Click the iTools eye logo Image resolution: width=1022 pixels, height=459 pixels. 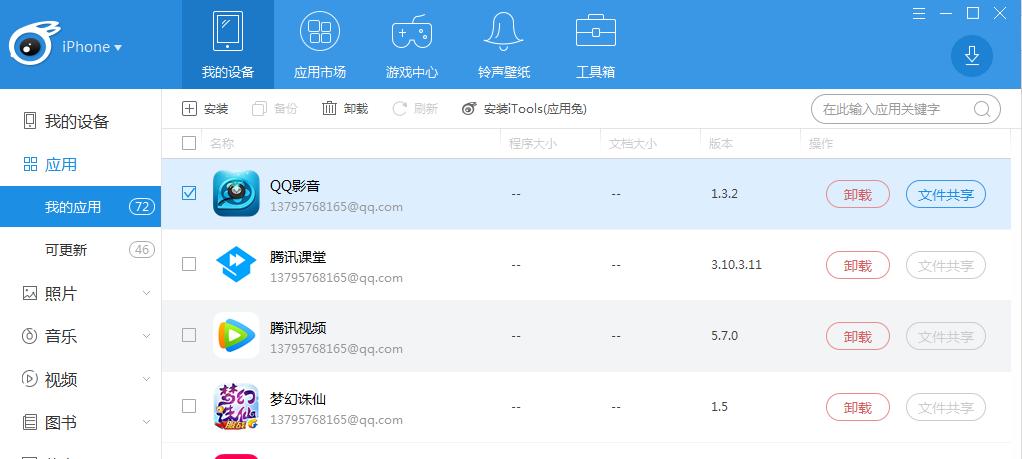[34, 43]
